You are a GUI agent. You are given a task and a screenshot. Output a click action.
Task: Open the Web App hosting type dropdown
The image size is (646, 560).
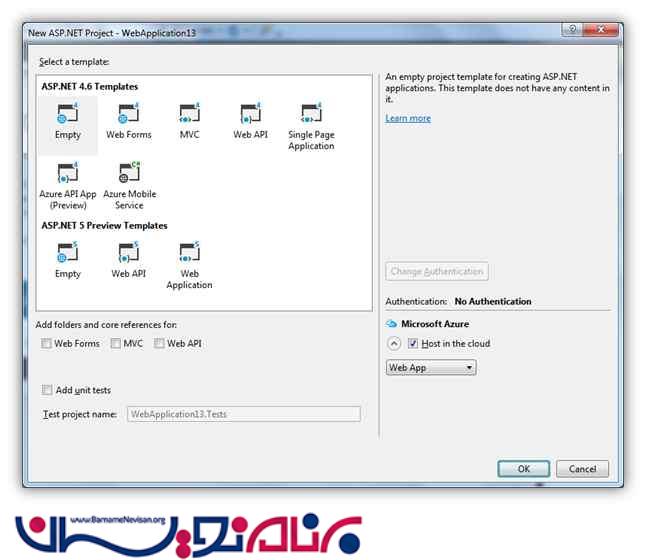[x=431, y=367]
